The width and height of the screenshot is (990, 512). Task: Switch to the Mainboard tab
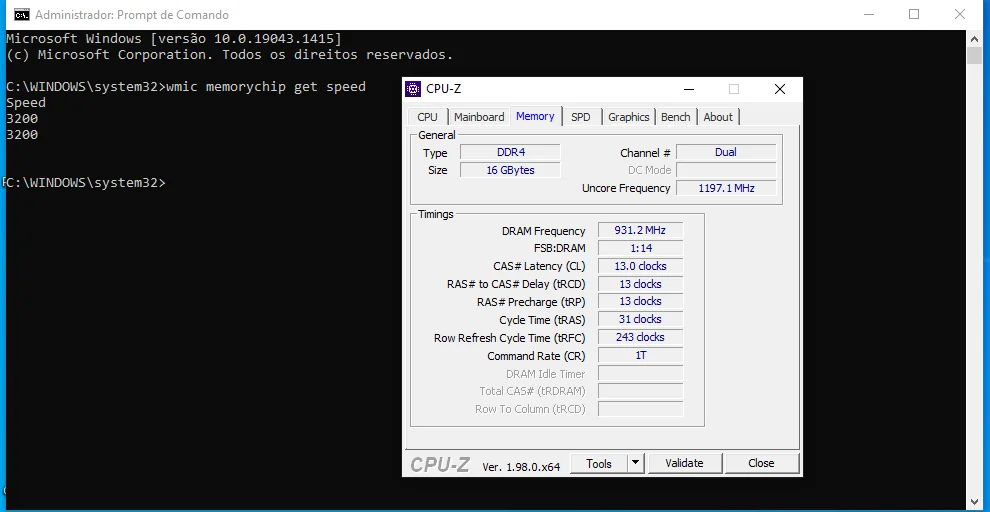coord(479,117)
